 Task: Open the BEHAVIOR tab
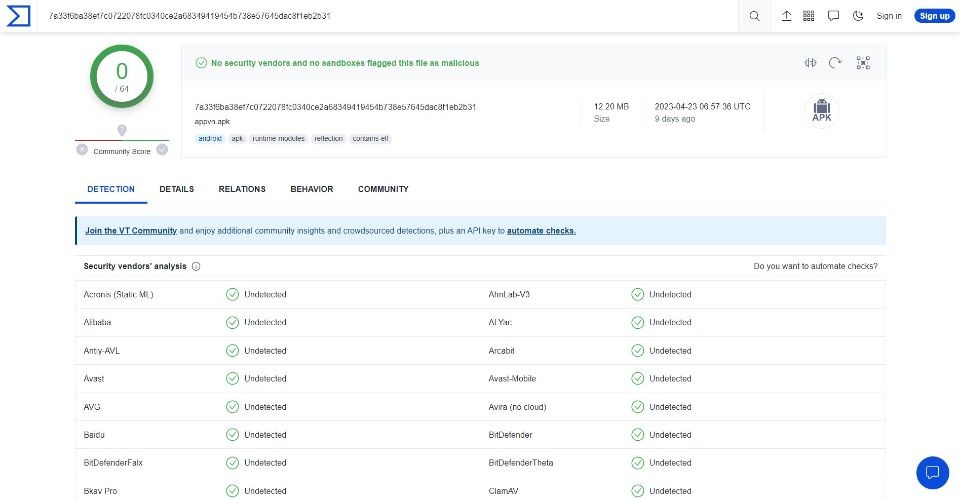coord(312,189)
